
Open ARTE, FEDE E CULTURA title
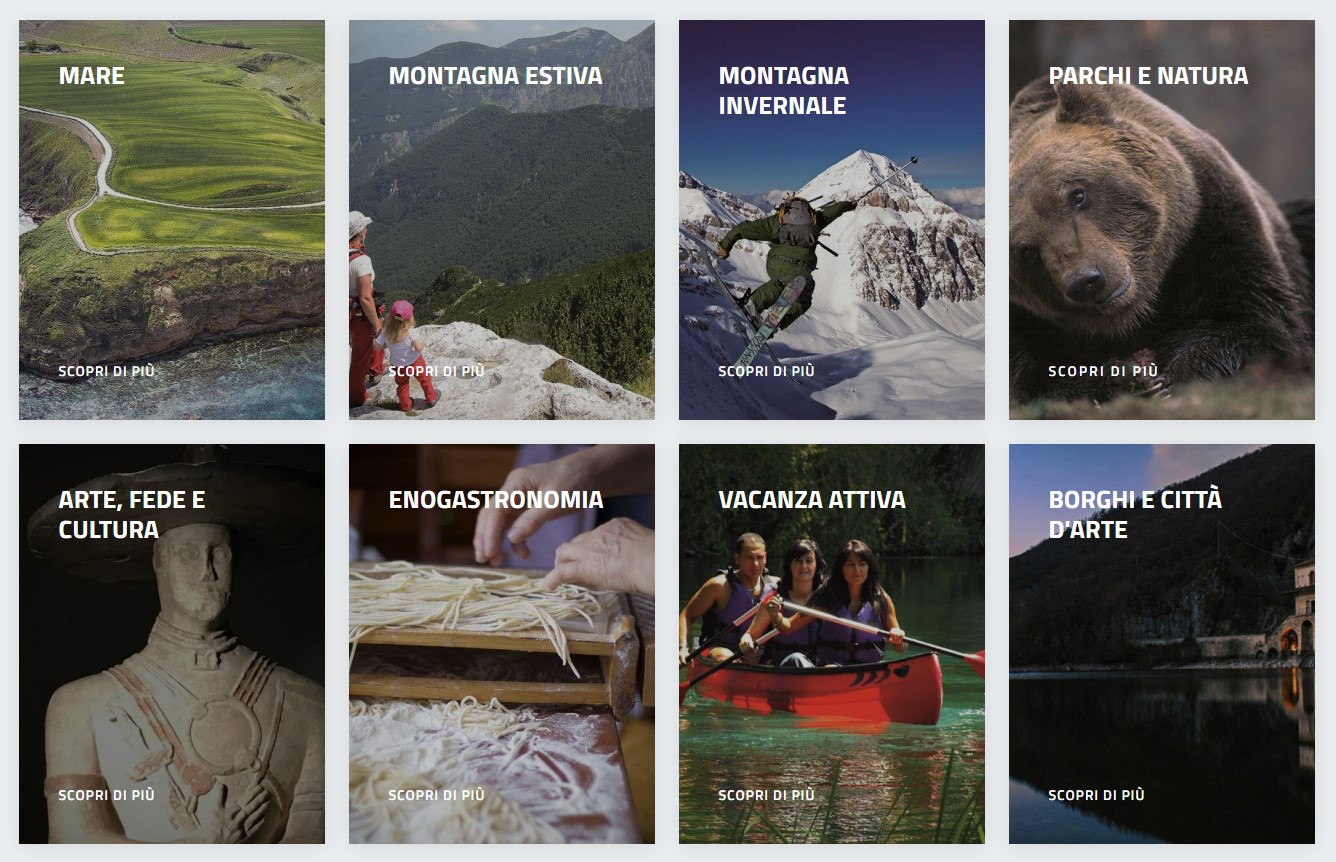pyautogui.click(x=132, y=515)
